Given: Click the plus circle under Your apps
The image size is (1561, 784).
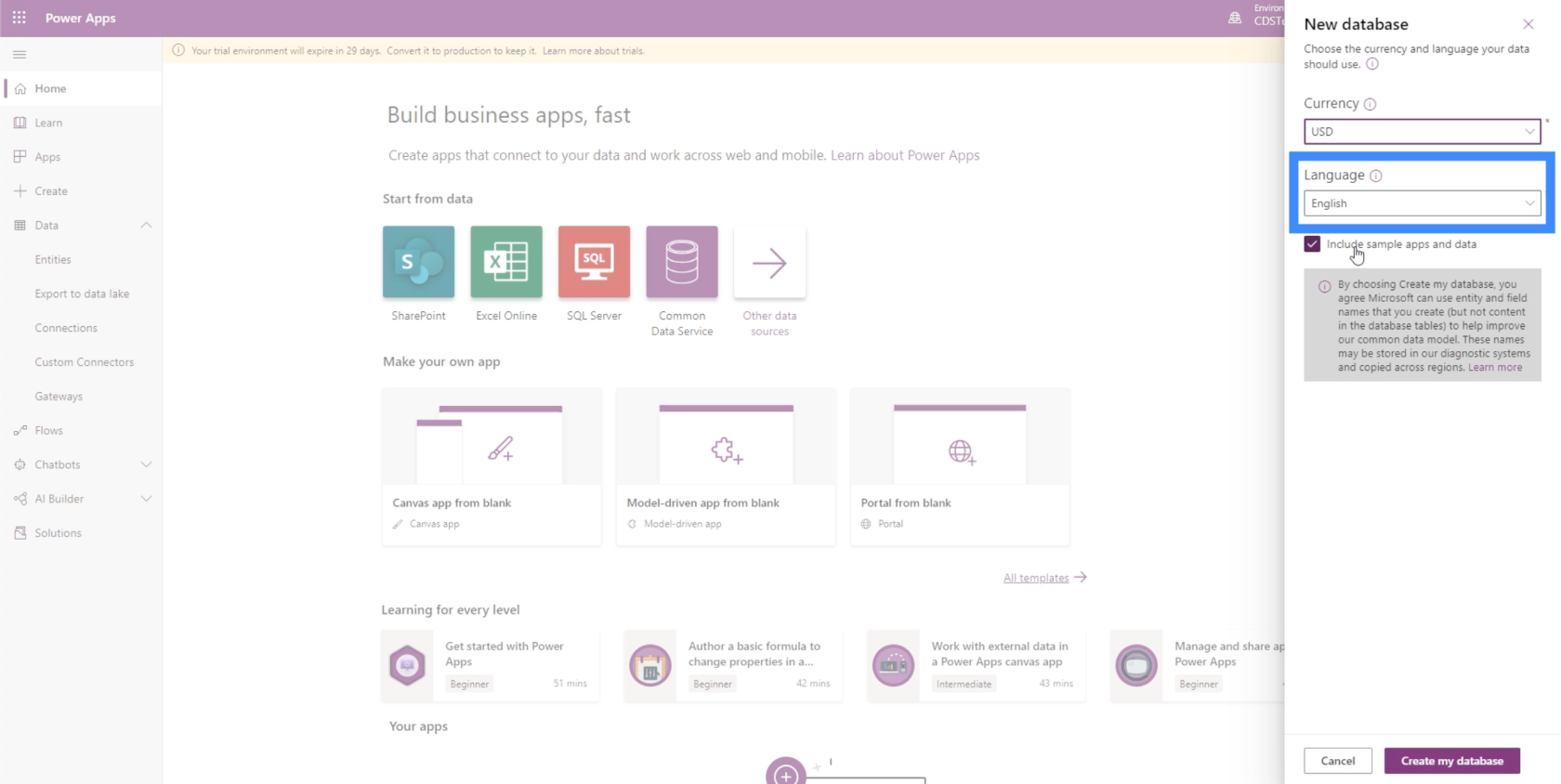Looking at the screenshot, I should [x=786, y=773].
